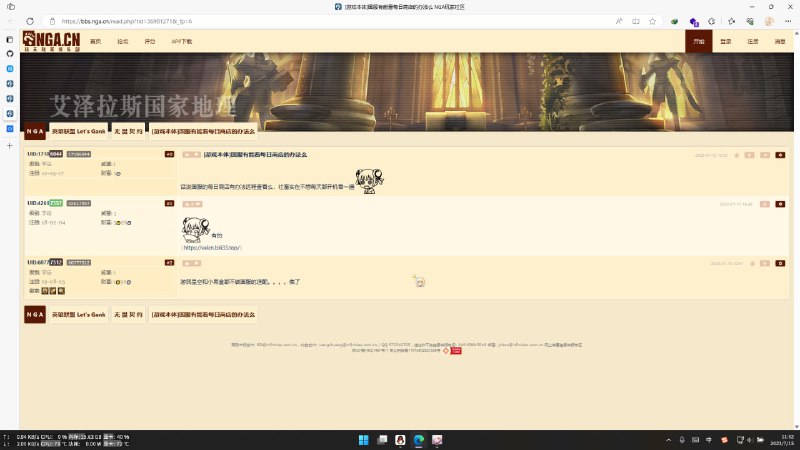Open user profile UID 6077...7512
The width and height of the screenshot is (800, 450).
click(x=45, y=262)
